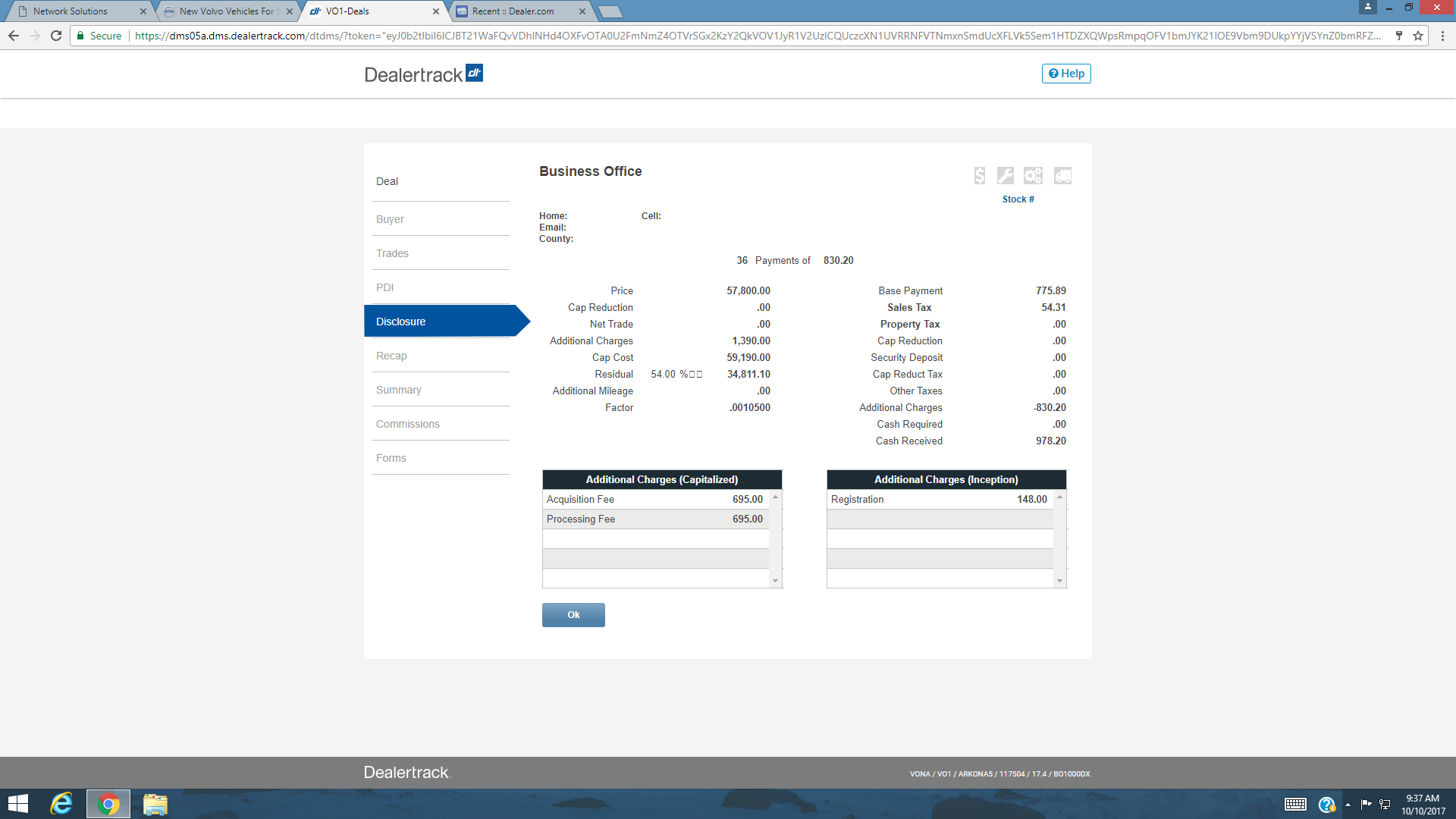Bookmark the page with the star icon
This screenshot has height=819, width=1456.
(1417, 36)
